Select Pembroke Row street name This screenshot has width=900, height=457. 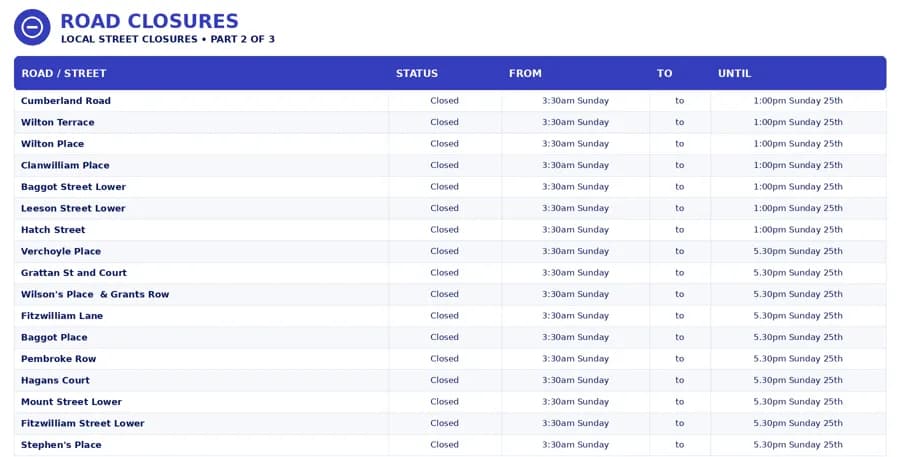coord(59,359)
